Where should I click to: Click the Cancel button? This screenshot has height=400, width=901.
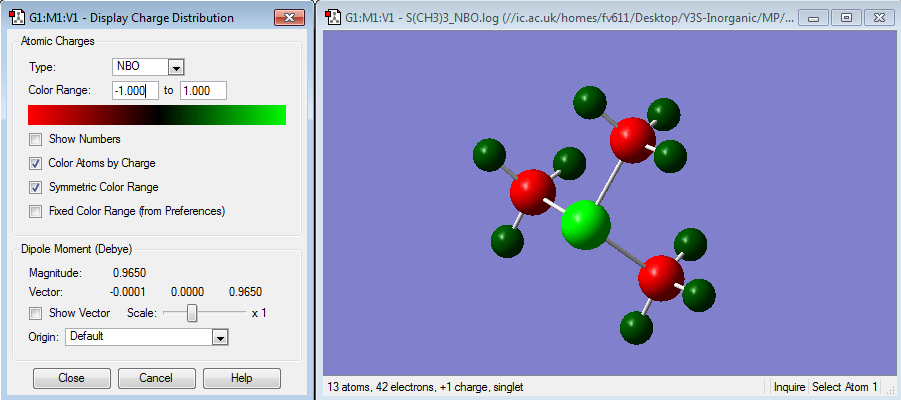(x=156, y=378)
